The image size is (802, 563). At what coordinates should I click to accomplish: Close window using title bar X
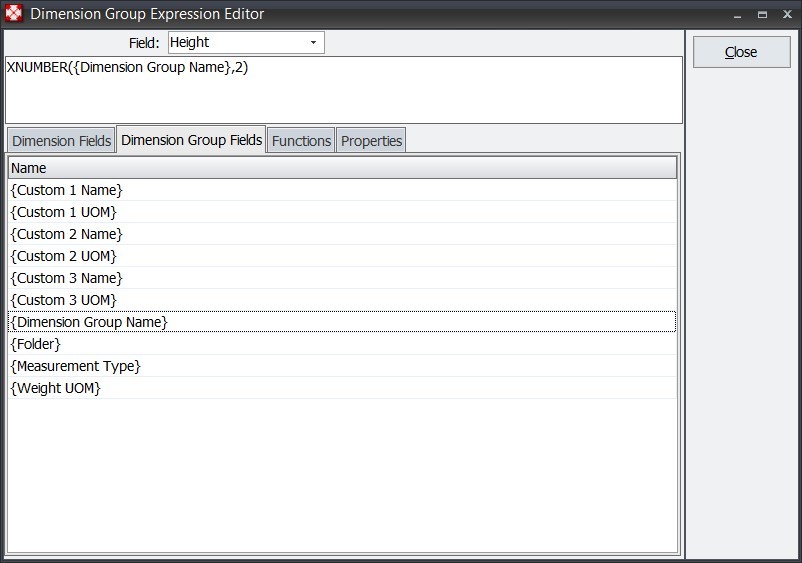[787, 15]
